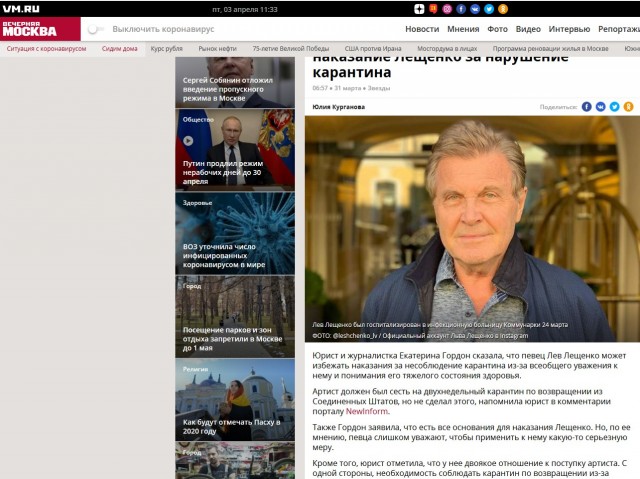Open Фото menu item
The image size is (640, 479).
coord(498,29)
